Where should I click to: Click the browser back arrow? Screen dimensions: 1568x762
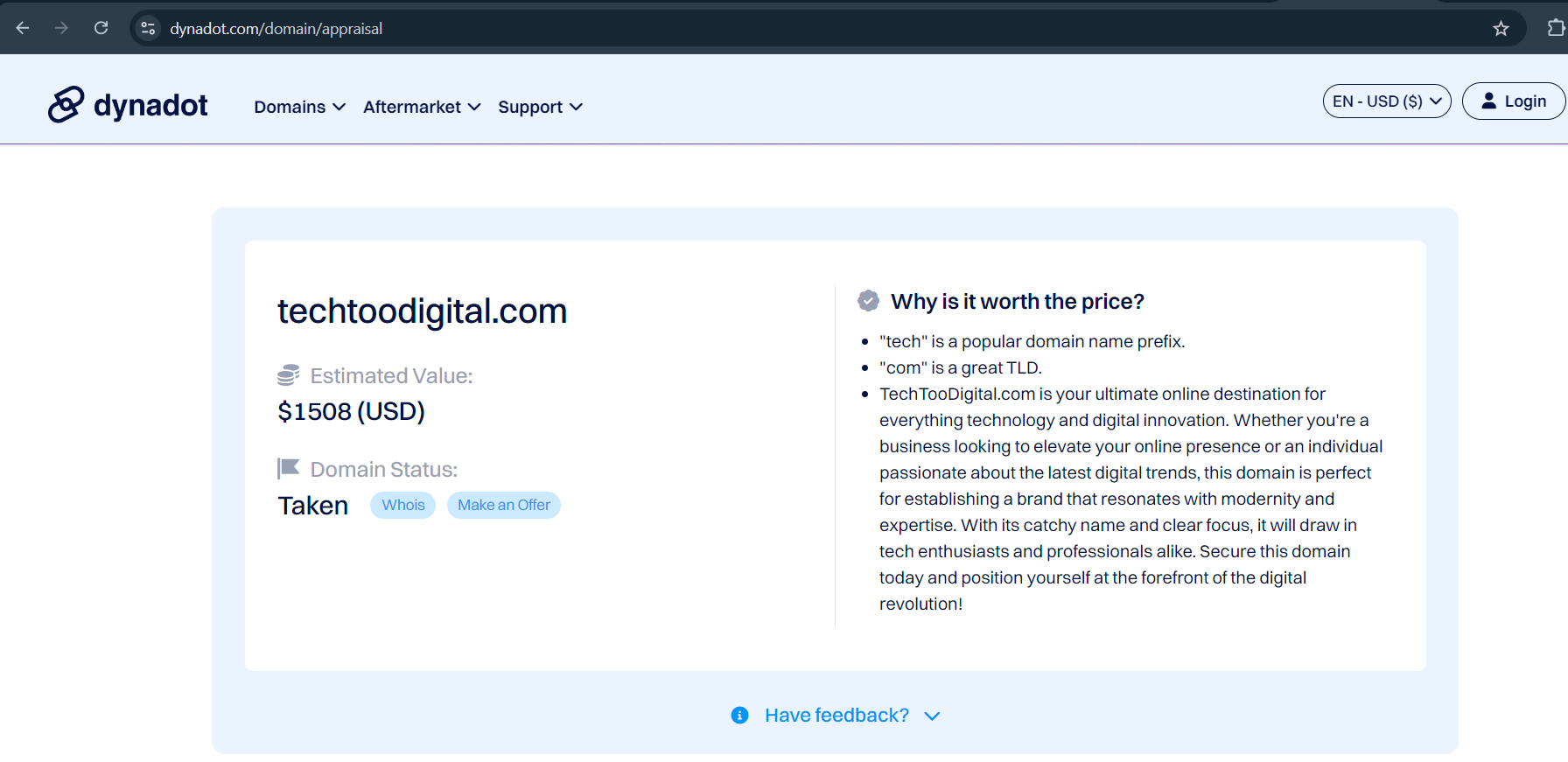coord(23,28)
